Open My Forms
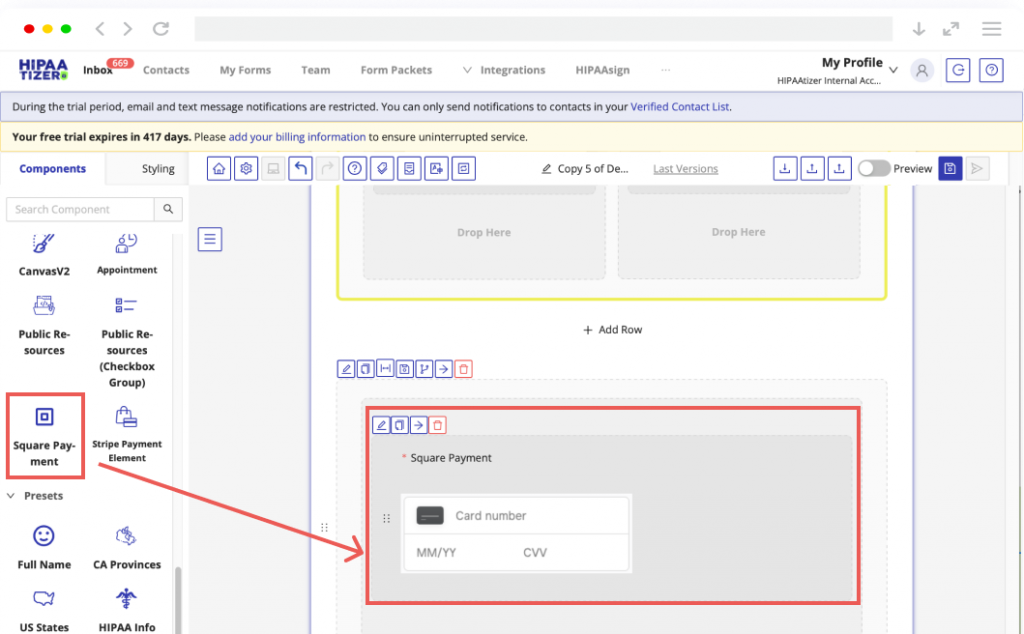The image size is (1024, 634). (x=245, y=70)
